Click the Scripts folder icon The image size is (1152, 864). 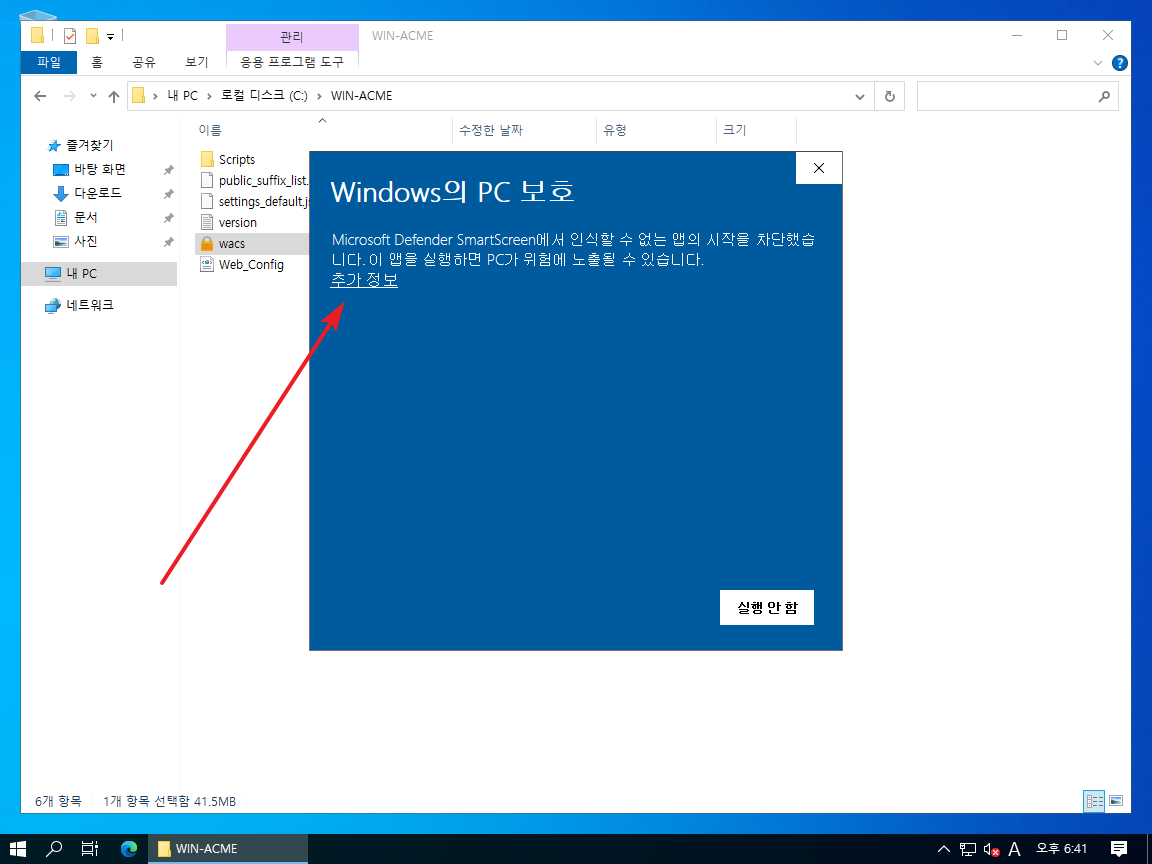click(207, 159)
